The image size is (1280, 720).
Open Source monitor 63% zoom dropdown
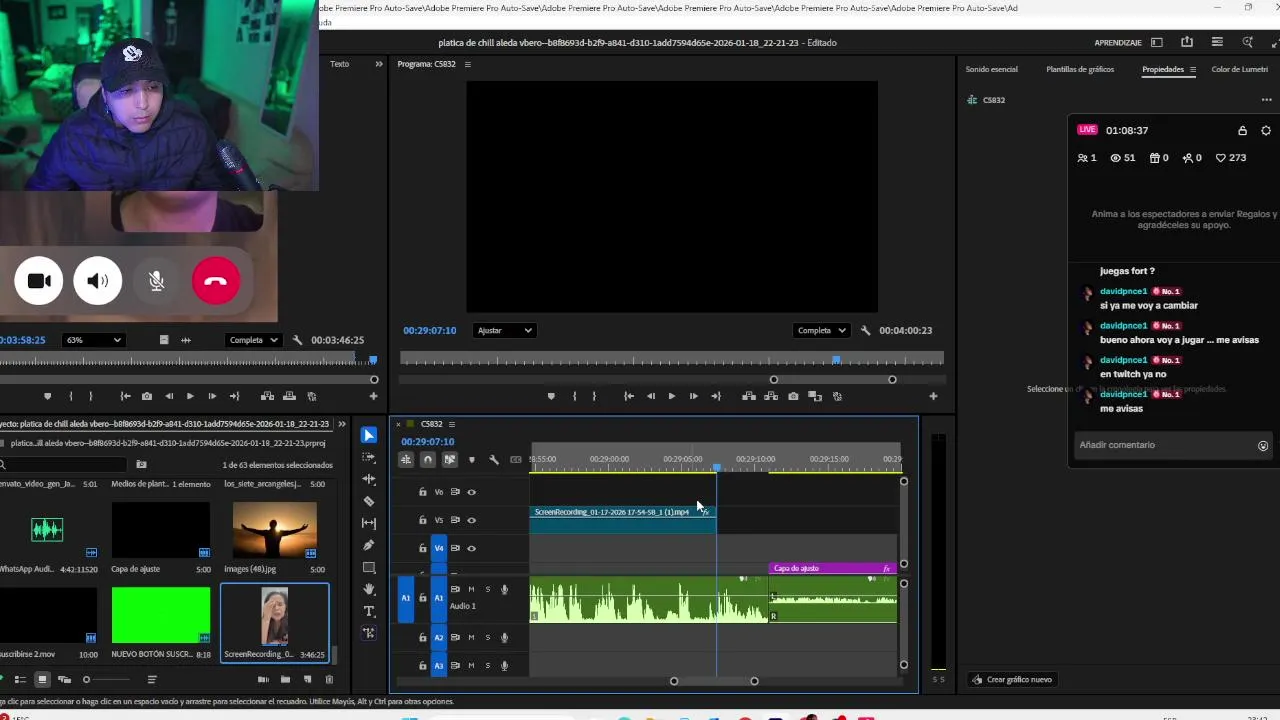94,340
